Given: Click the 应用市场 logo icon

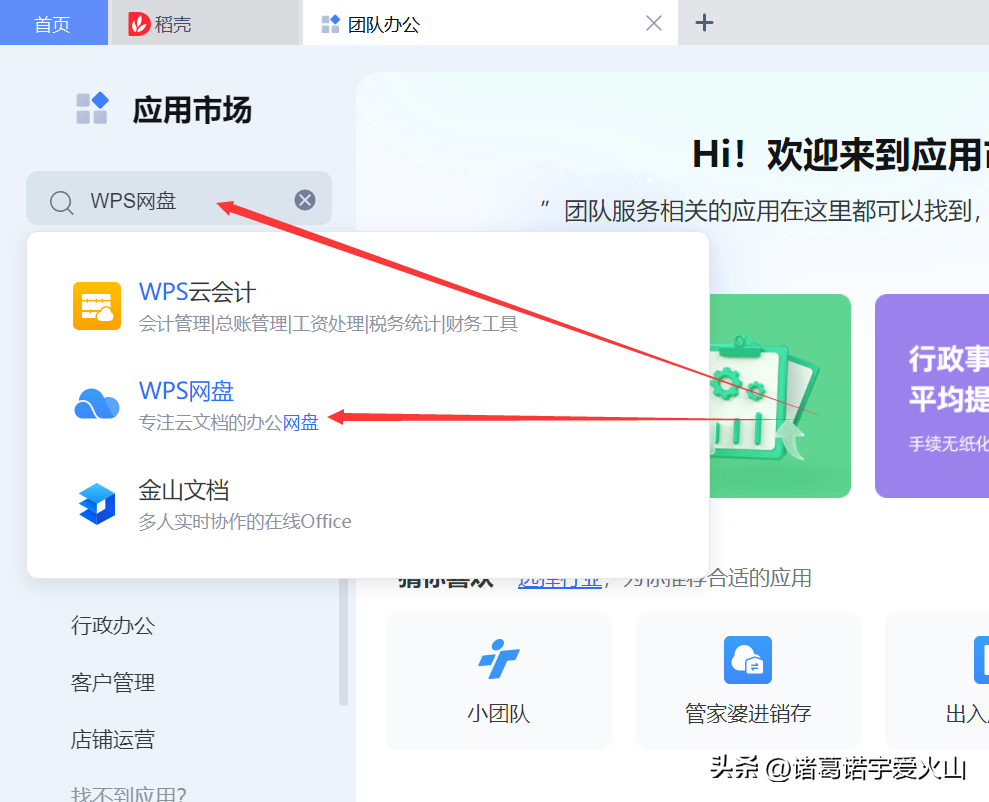Looking at the screenshot, I should 92,108.
